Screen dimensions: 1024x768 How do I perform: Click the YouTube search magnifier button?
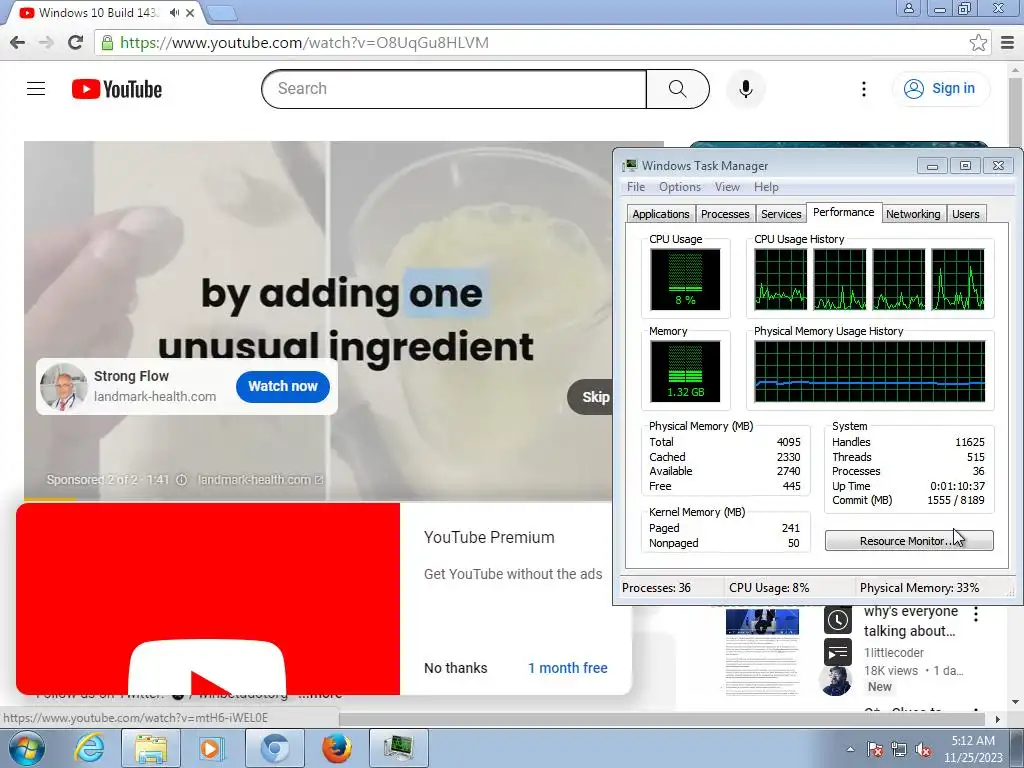pos(677,89)
